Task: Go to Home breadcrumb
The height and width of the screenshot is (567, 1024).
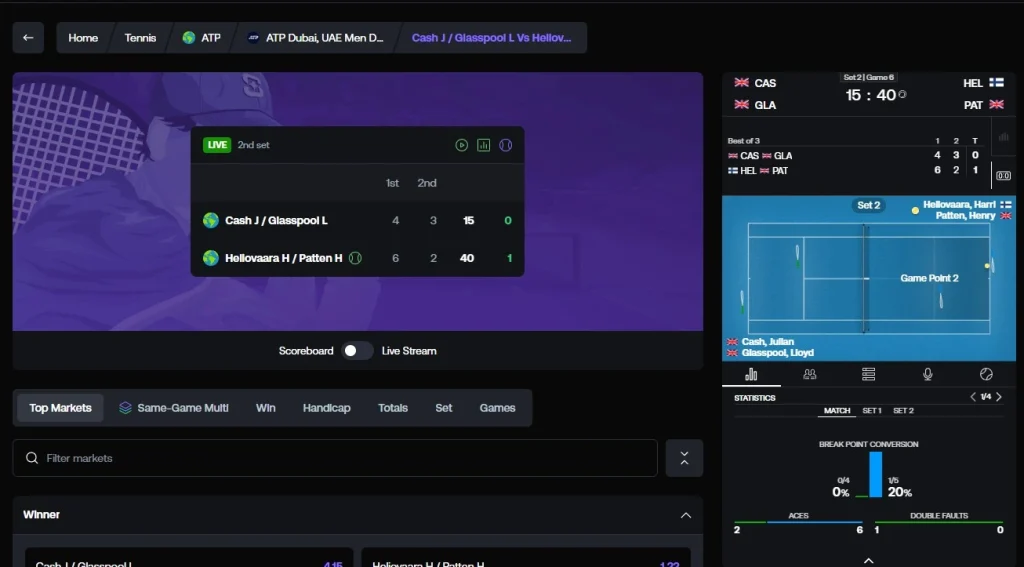Action: pyautogui.click(x=84, y=38)
